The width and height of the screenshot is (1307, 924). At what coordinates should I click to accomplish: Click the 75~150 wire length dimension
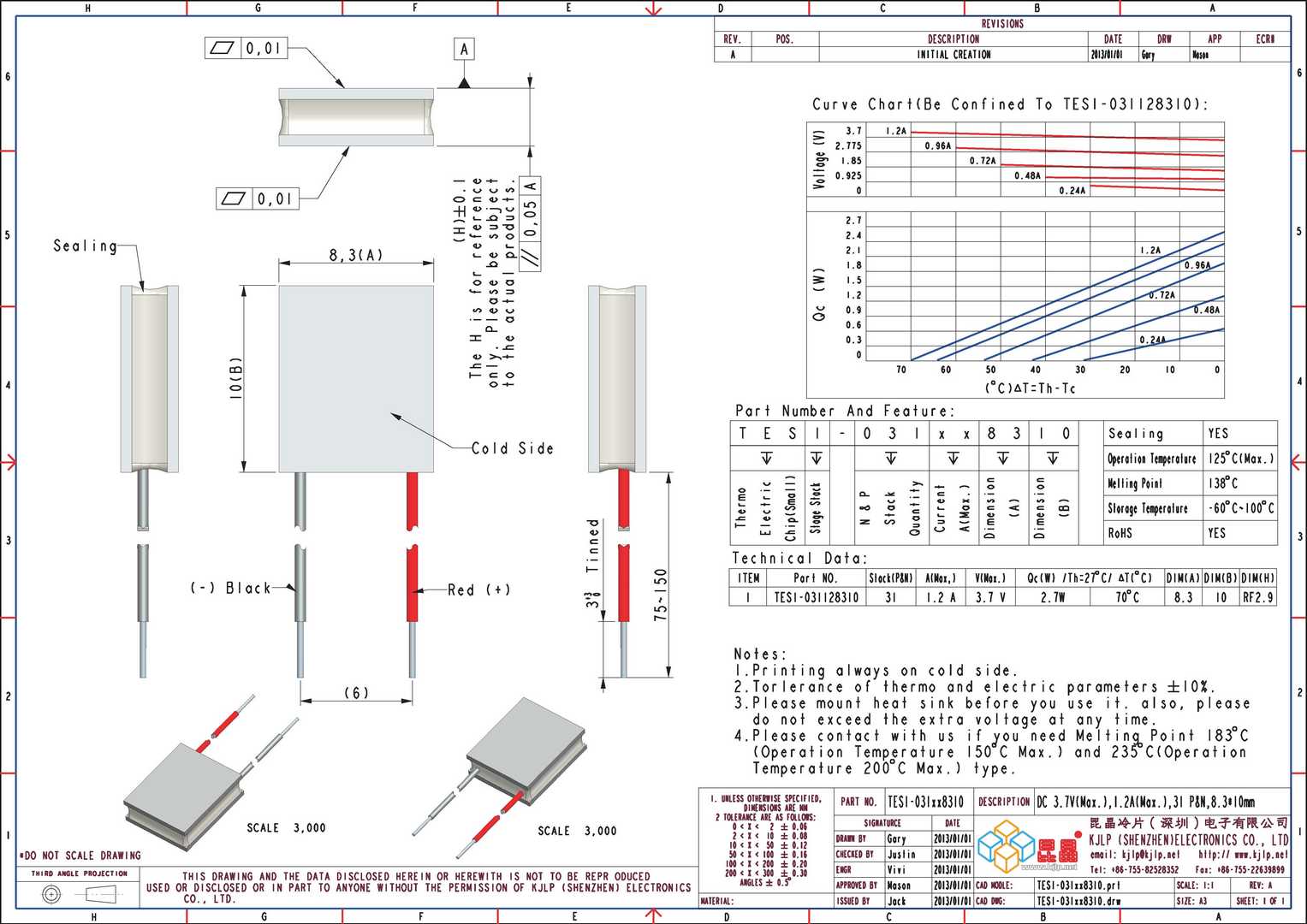[659, 595]
